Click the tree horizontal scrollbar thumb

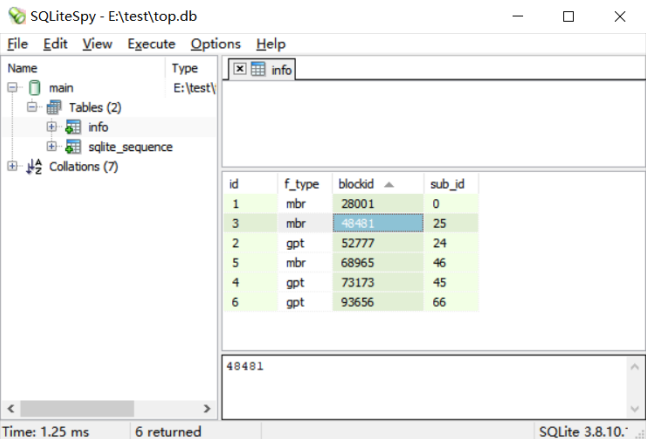77,409
